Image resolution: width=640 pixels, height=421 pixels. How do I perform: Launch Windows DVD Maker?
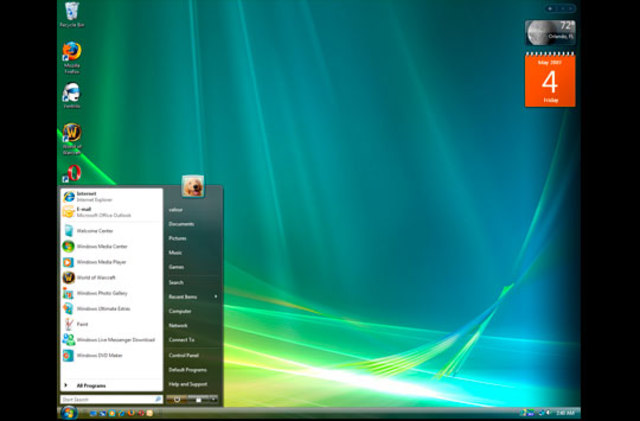(x=111, y=355)
